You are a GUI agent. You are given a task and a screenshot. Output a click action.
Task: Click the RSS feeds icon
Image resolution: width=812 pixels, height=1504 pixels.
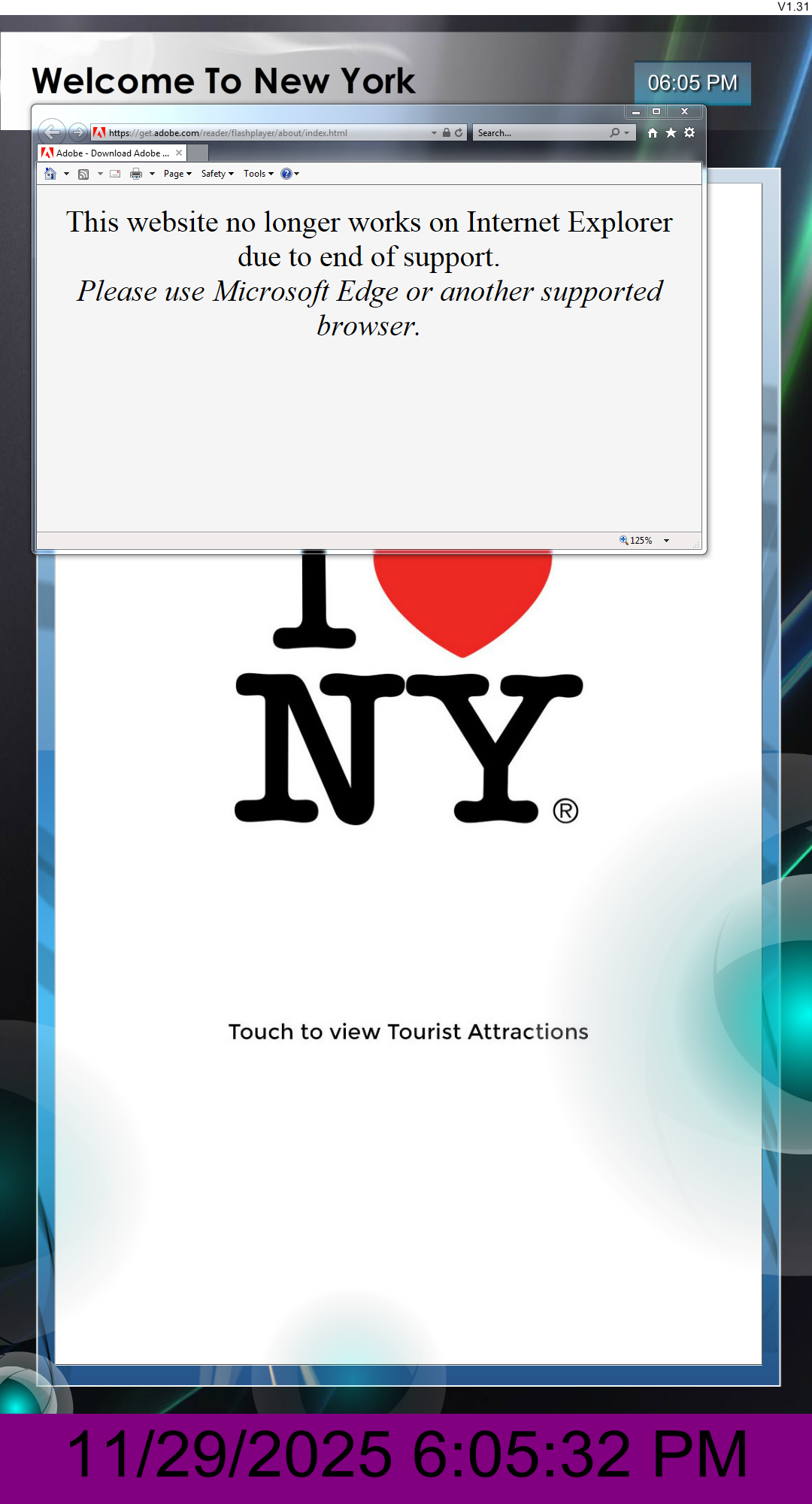(x=83, y=174)
